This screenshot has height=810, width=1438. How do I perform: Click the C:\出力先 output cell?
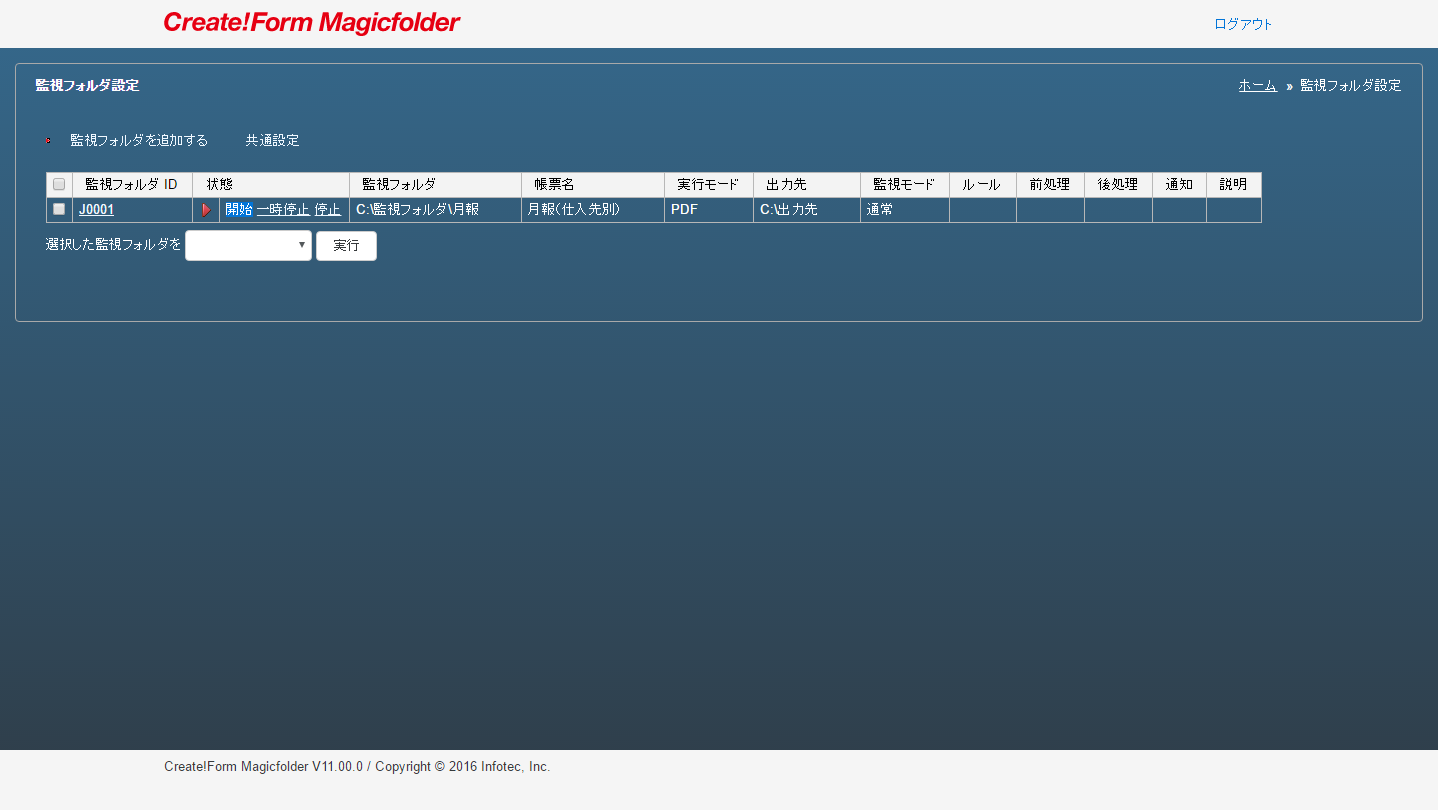tap(807, 210)
